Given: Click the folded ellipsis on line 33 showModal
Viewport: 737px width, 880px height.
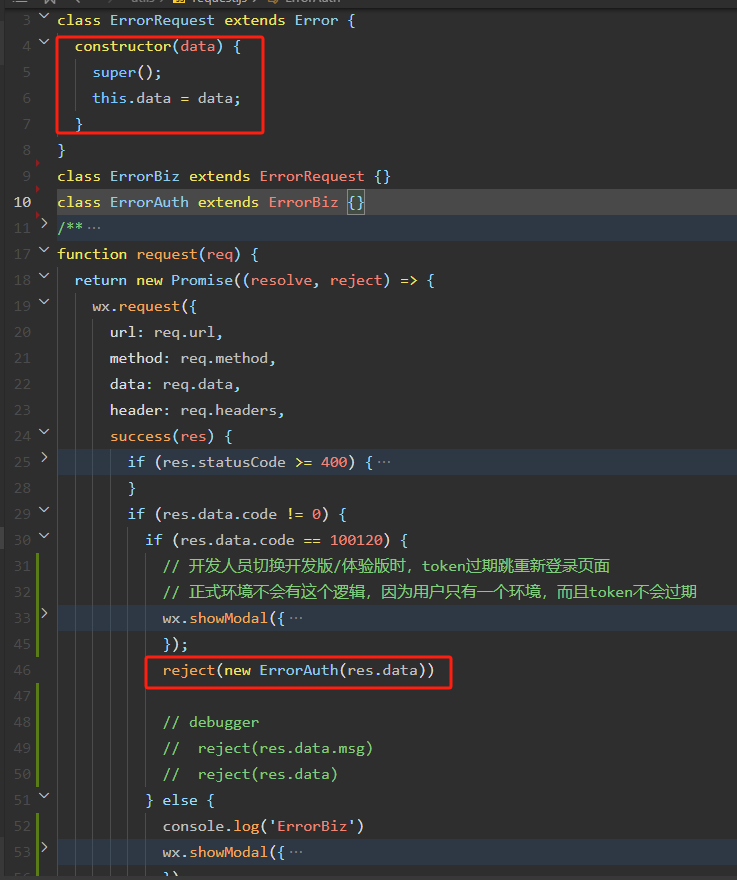Looking at the screenshot, I should click(296, 618).
